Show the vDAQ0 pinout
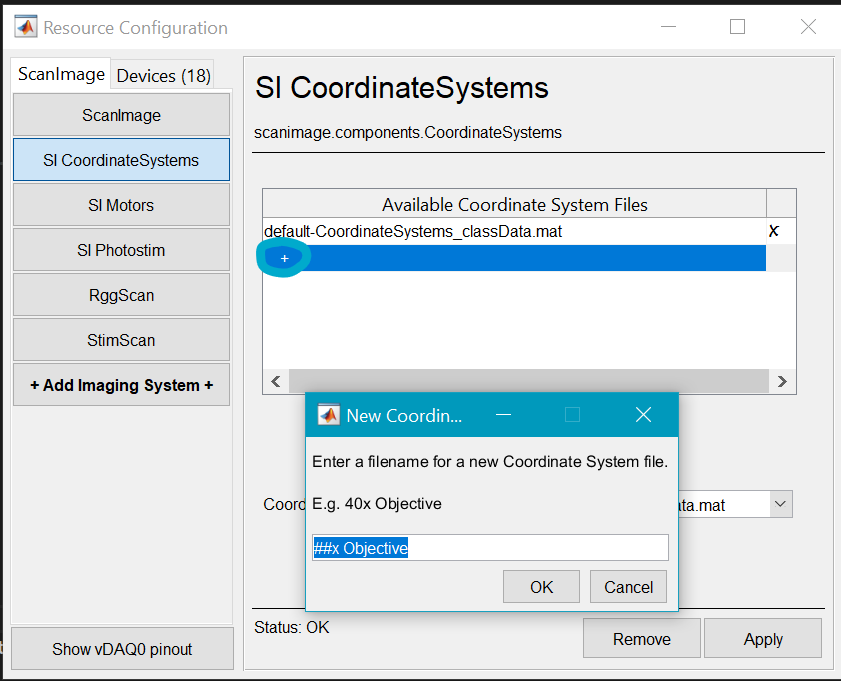The image size is (841, 681). pos(121,649)
